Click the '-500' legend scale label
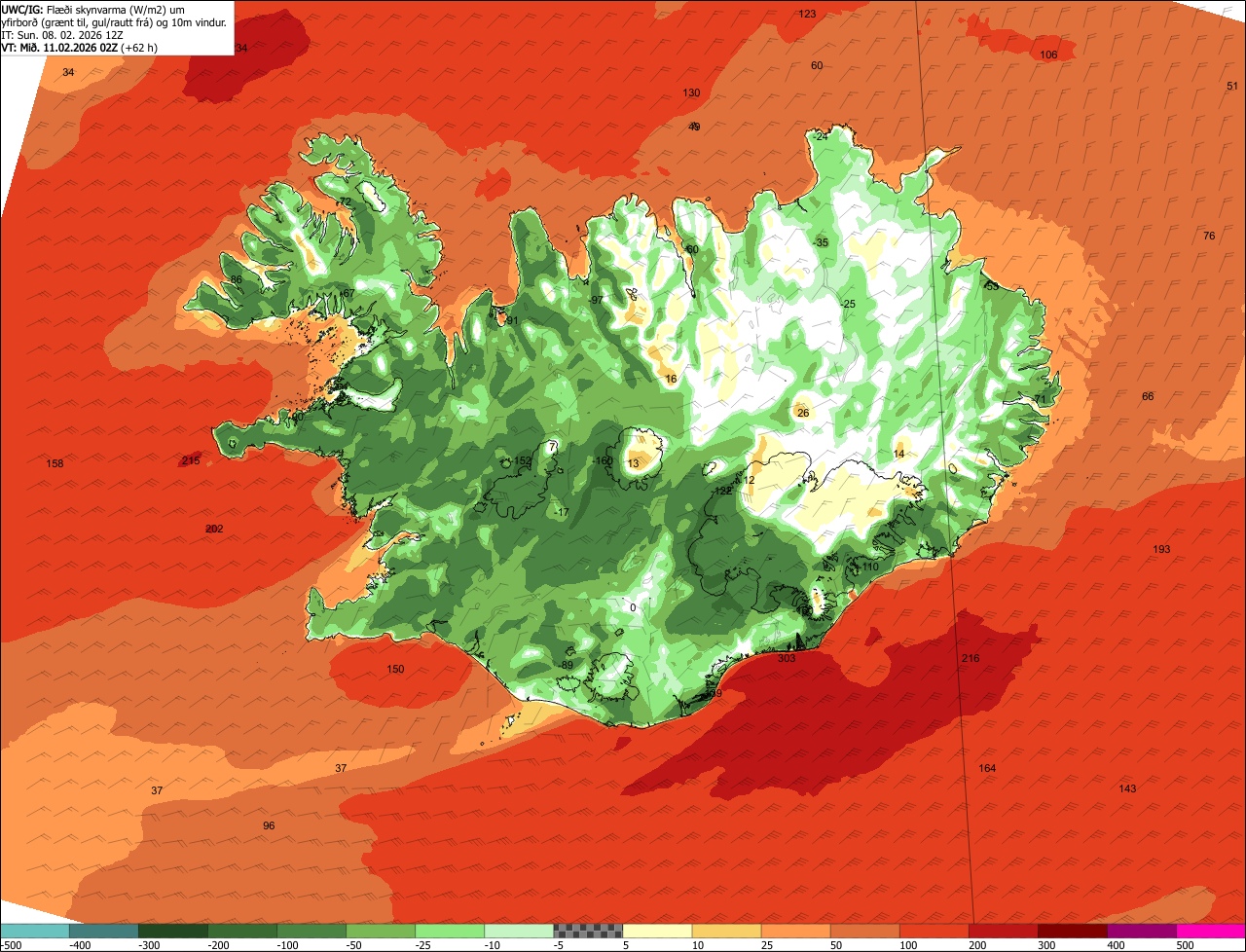This screenshot has height=952, width=1246. click(11, 945)
